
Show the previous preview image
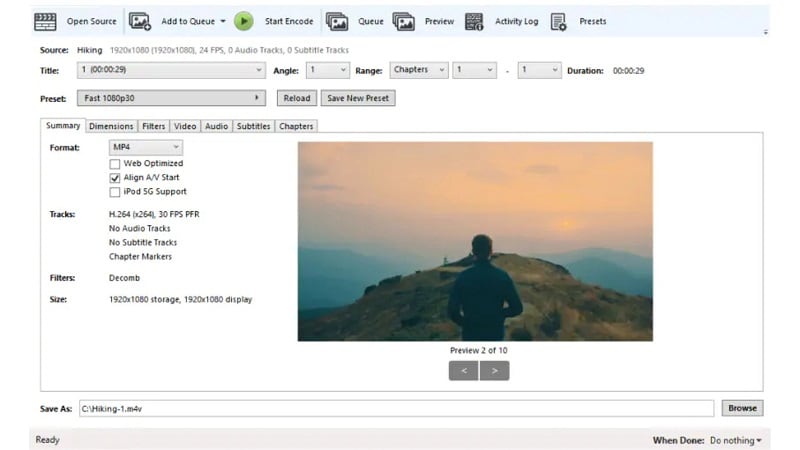click(463, 370)
